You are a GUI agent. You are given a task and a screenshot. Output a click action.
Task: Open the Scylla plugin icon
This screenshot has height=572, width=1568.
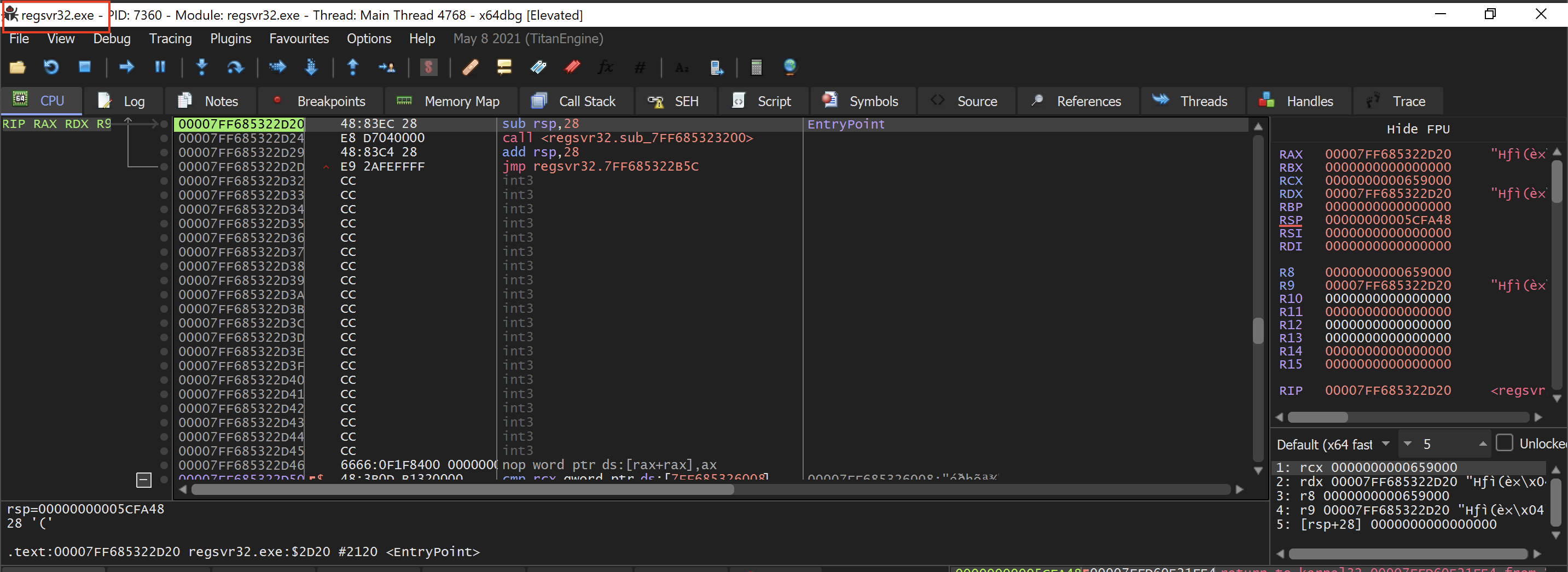coord(428,67)
